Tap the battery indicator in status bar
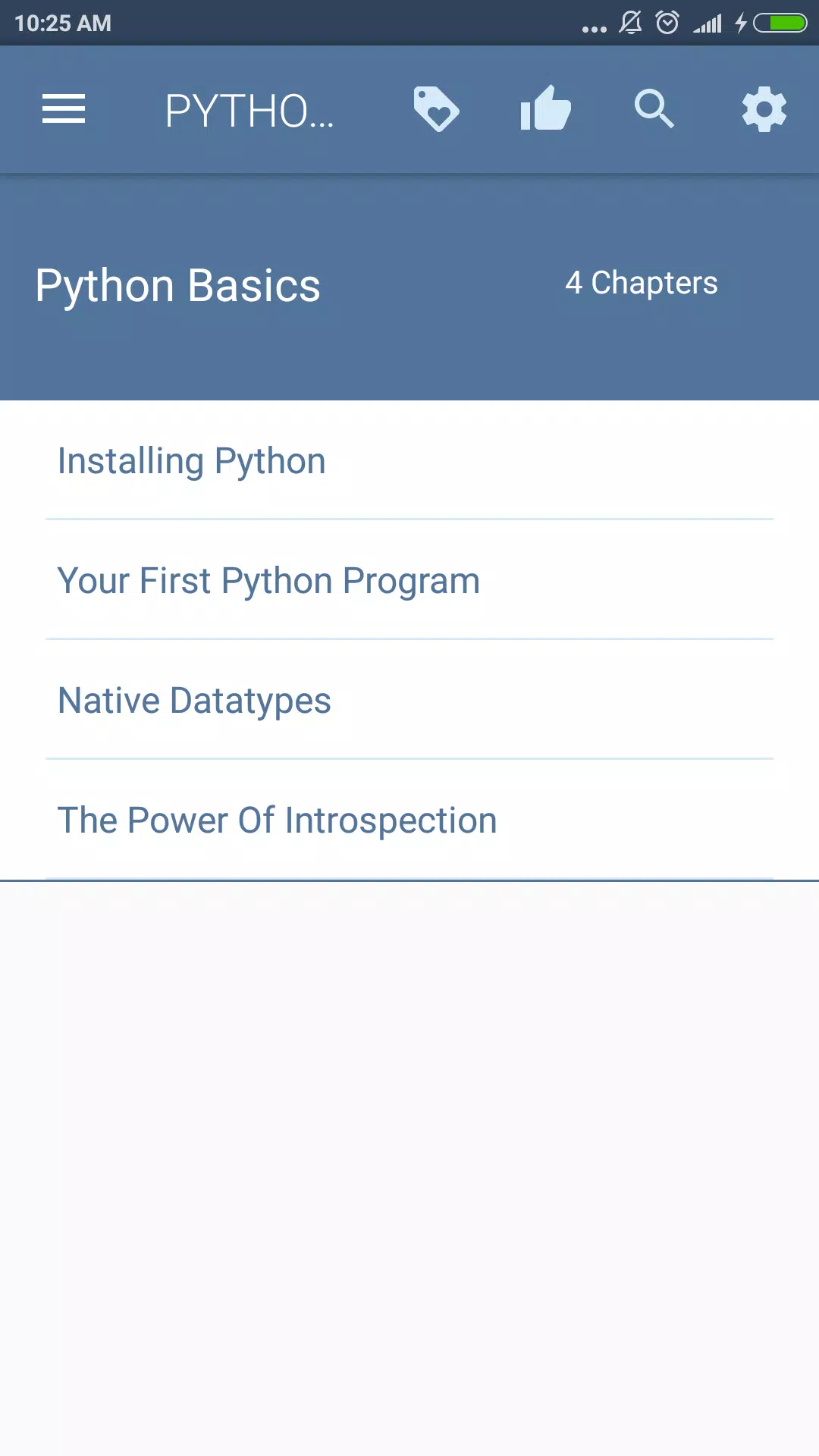Screen dimensions: 819x1456 [x=780, y=23]
